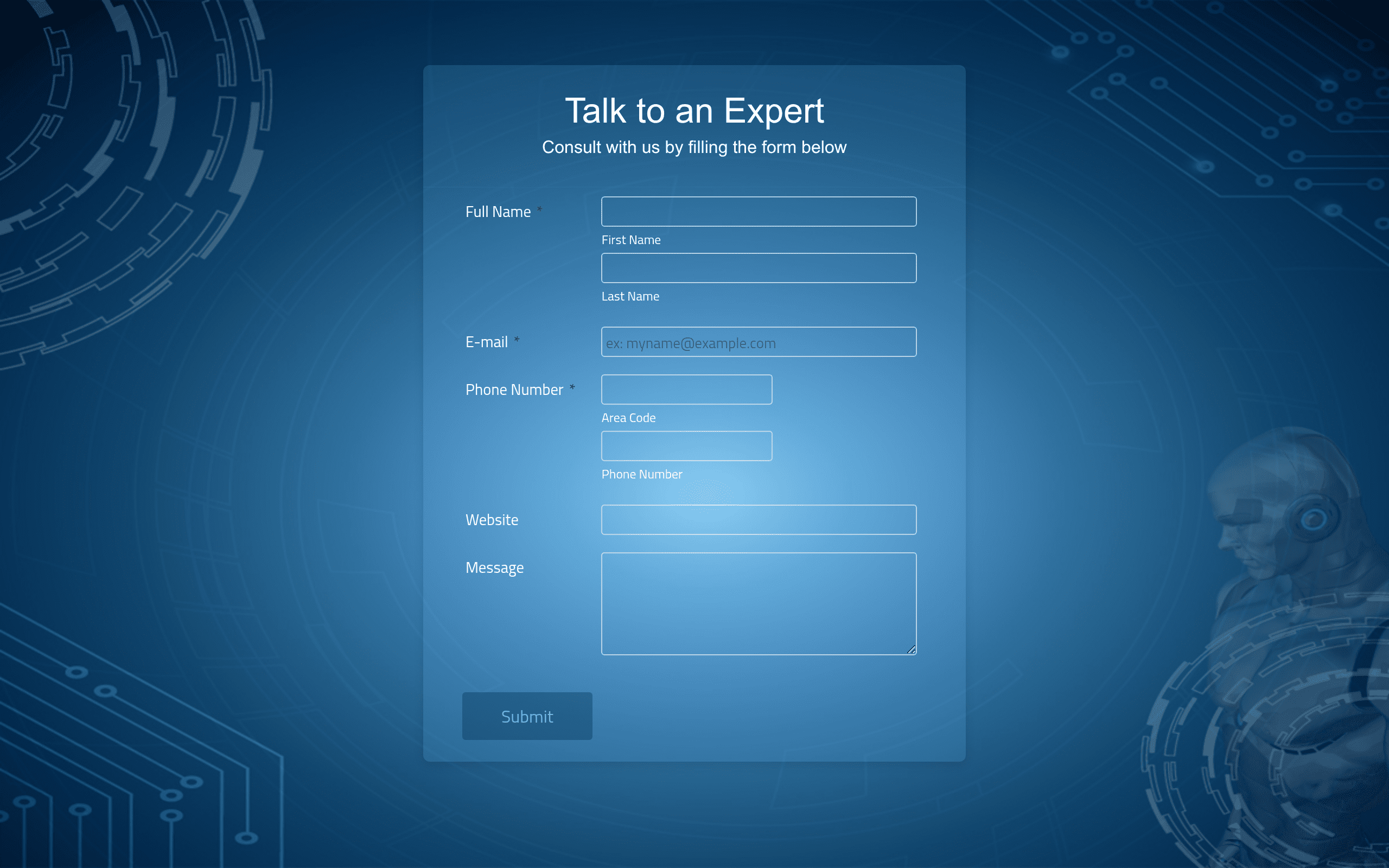Click the First Name sublabel text
This screenshot has width=1389, height=868.
tap(631, 240)
